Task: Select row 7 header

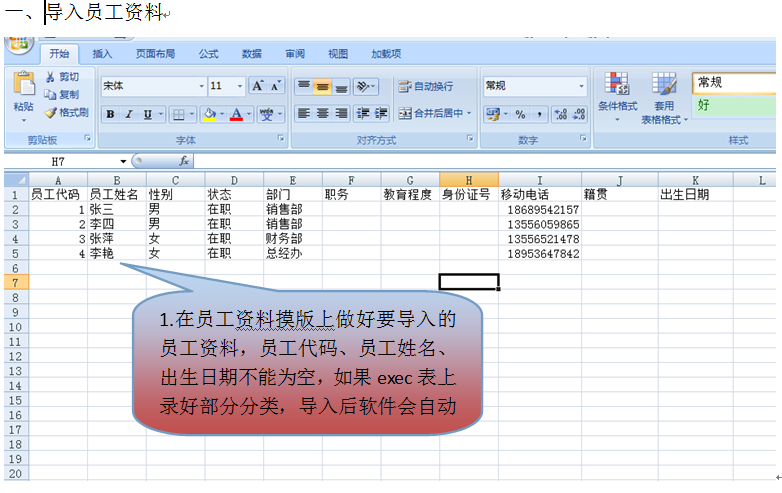Action: click(16, 283)
